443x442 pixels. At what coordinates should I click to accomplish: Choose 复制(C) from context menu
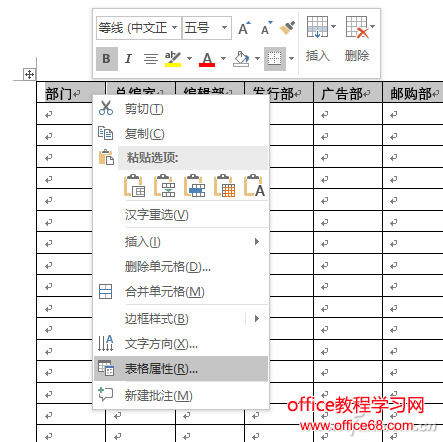pyautogui.click(x=181, y=134)
